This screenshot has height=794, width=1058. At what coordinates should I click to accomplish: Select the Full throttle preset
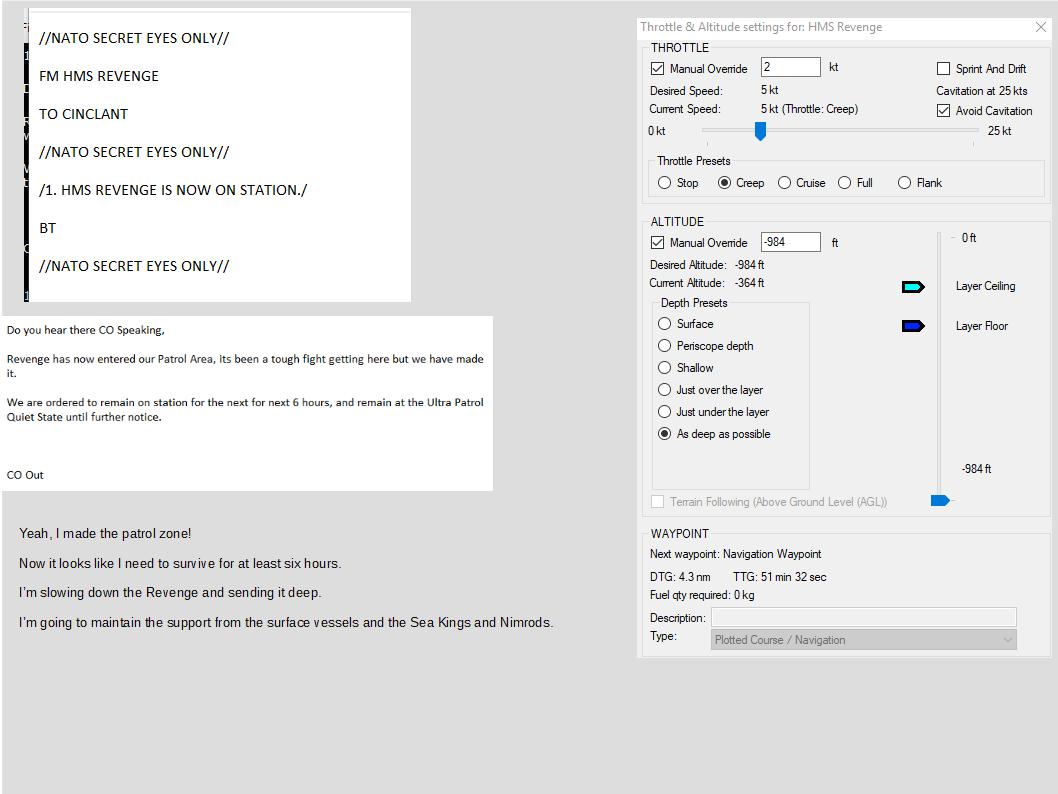tap(844, 183)
